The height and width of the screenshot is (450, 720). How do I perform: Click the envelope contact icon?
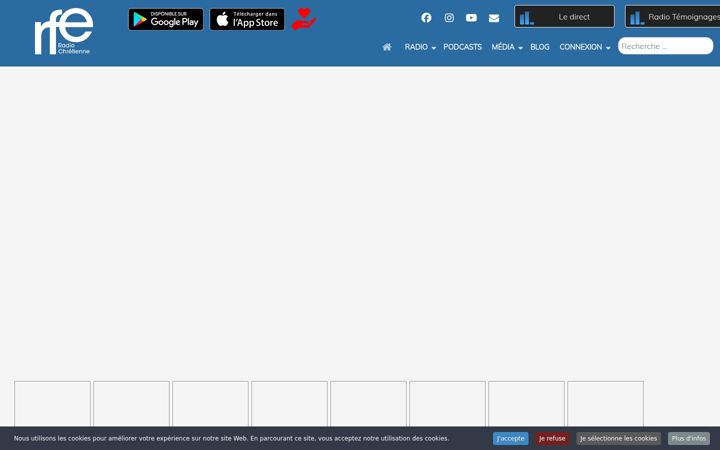494,18
